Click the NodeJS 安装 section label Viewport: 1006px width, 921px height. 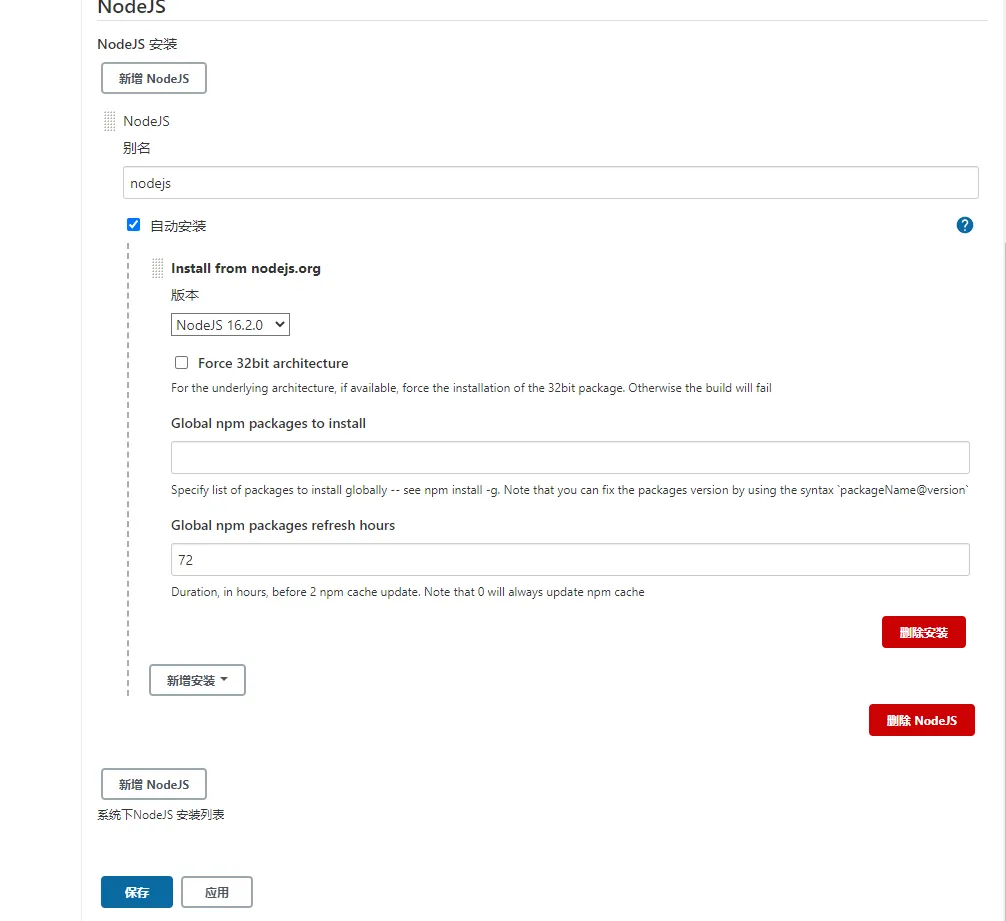click(x=137, y=44)
